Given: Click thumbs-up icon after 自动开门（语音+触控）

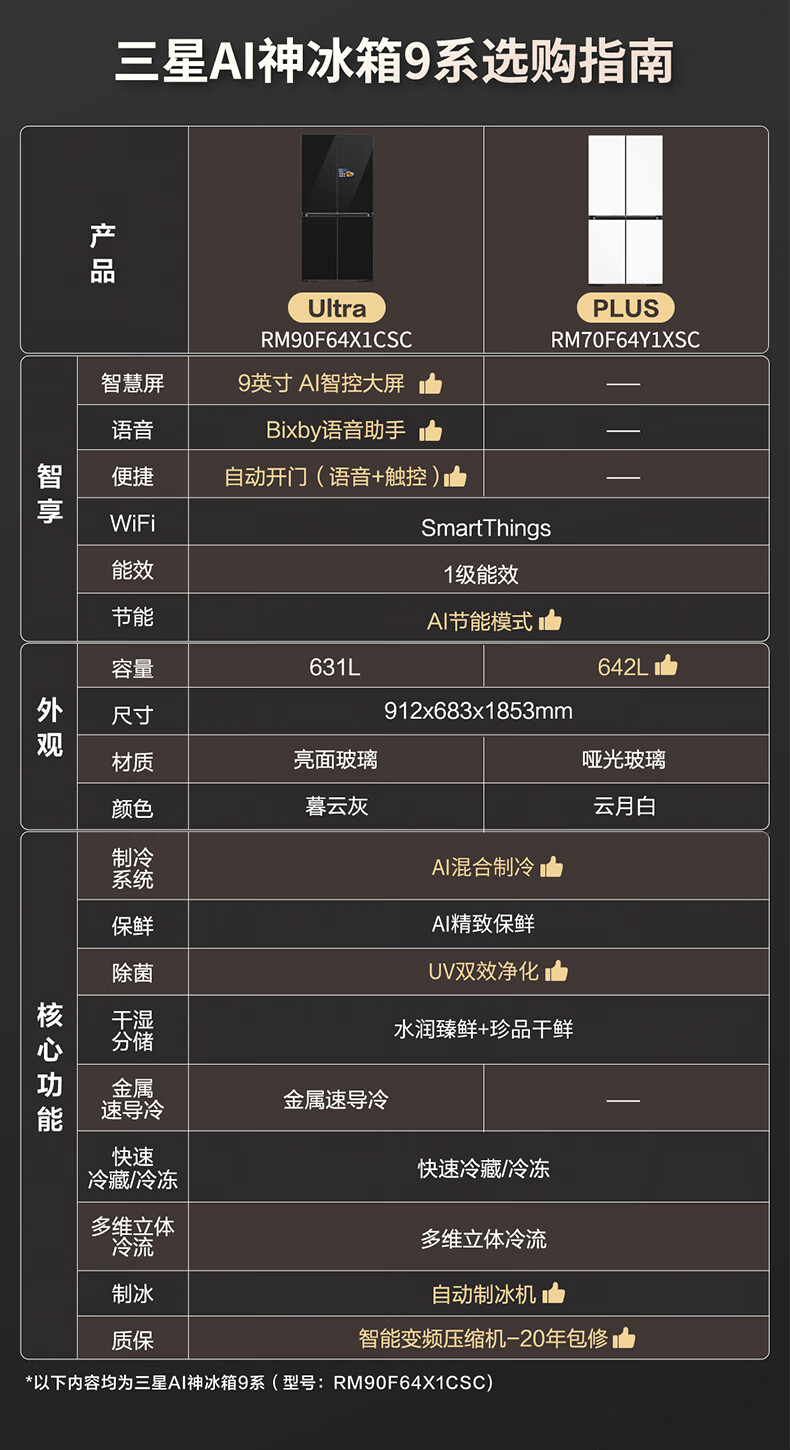Looking at the screenshot, I should click(x=455, y=477).
